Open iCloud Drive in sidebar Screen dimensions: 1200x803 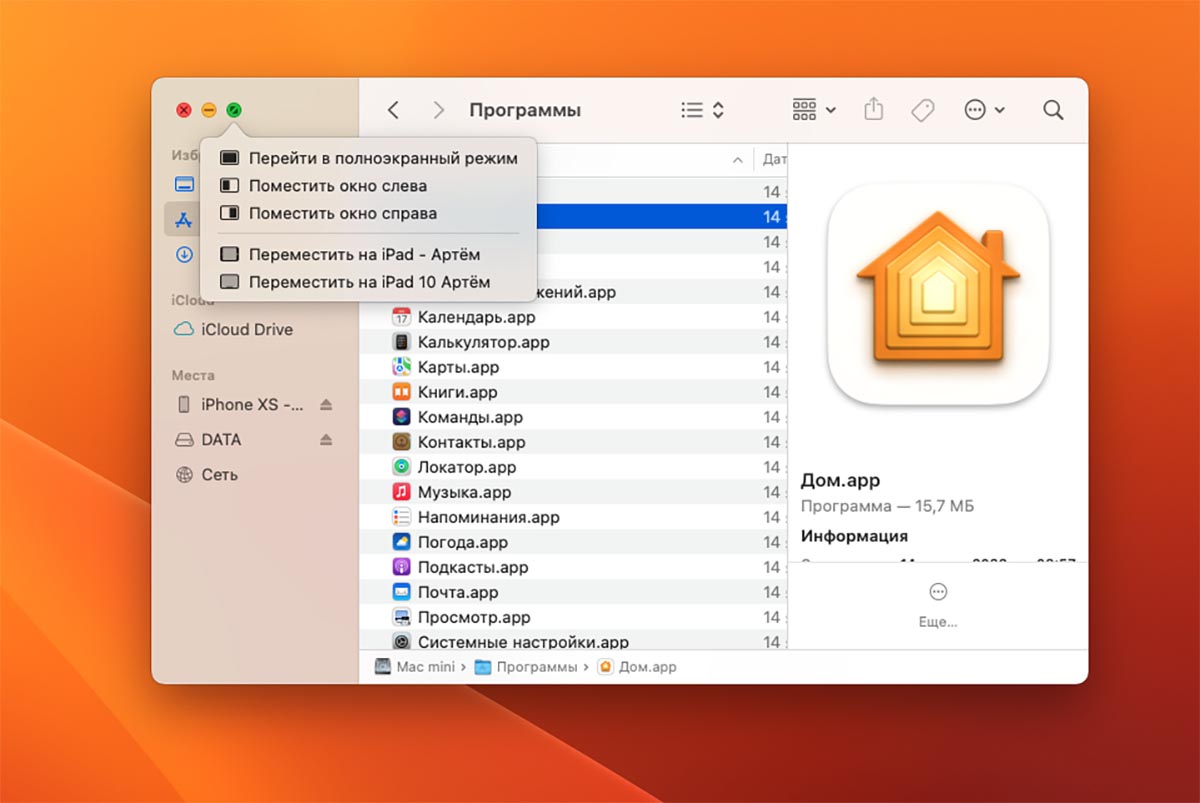[246, 329]
